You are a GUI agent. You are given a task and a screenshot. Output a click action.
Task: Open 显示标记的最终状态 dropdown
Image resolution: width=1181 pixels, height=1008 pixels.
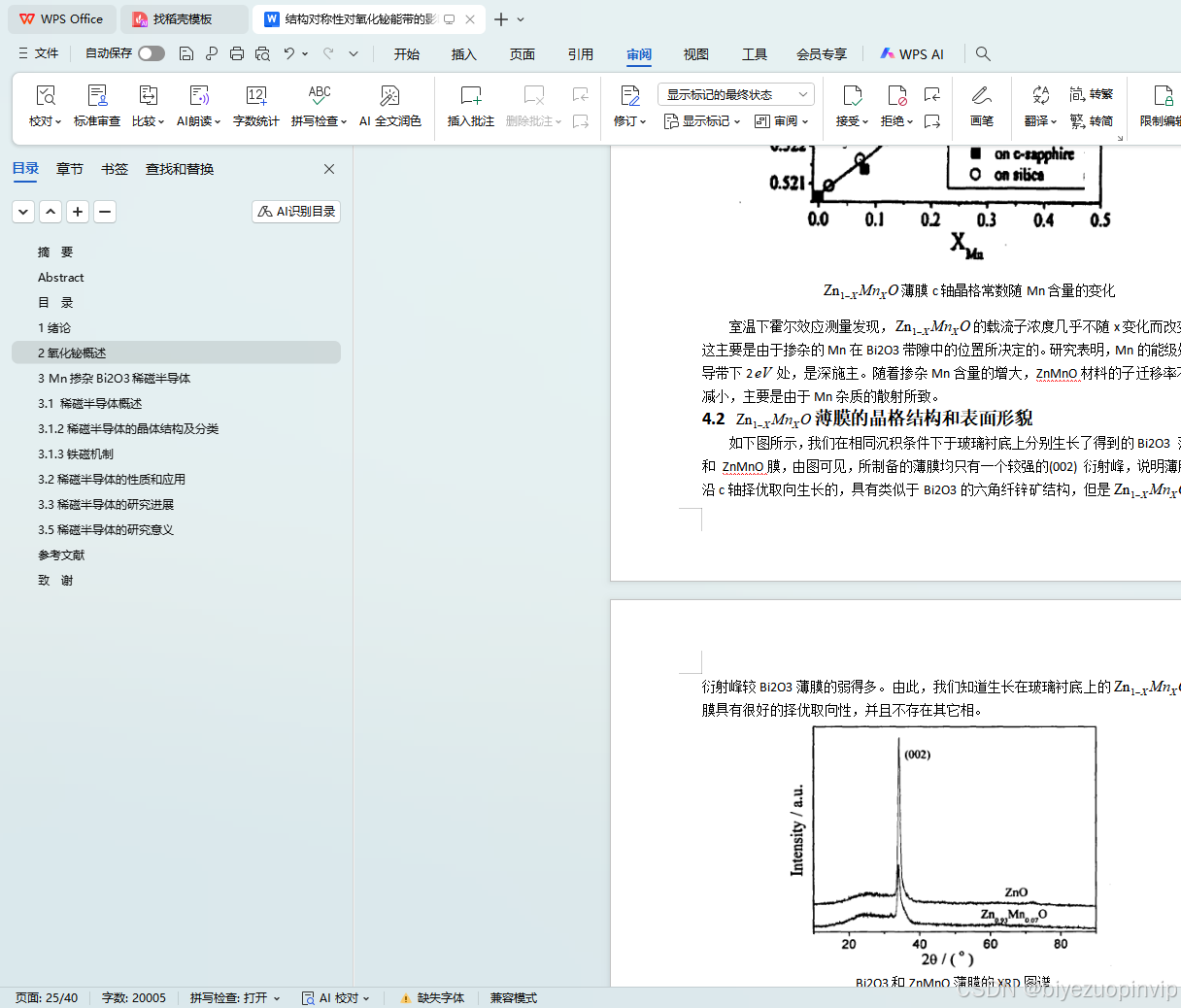736,94
